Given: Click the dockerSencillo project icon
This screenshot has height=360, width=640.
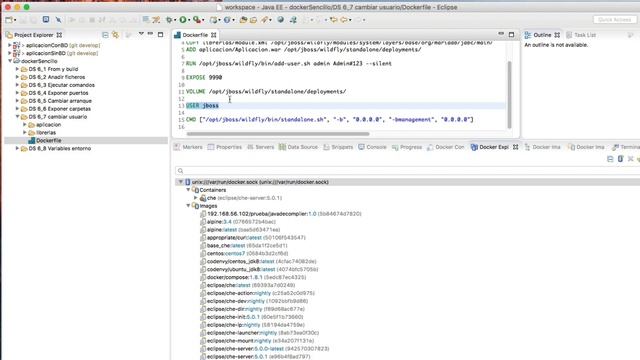Looking at the screenshot, I should coord(17,61).
